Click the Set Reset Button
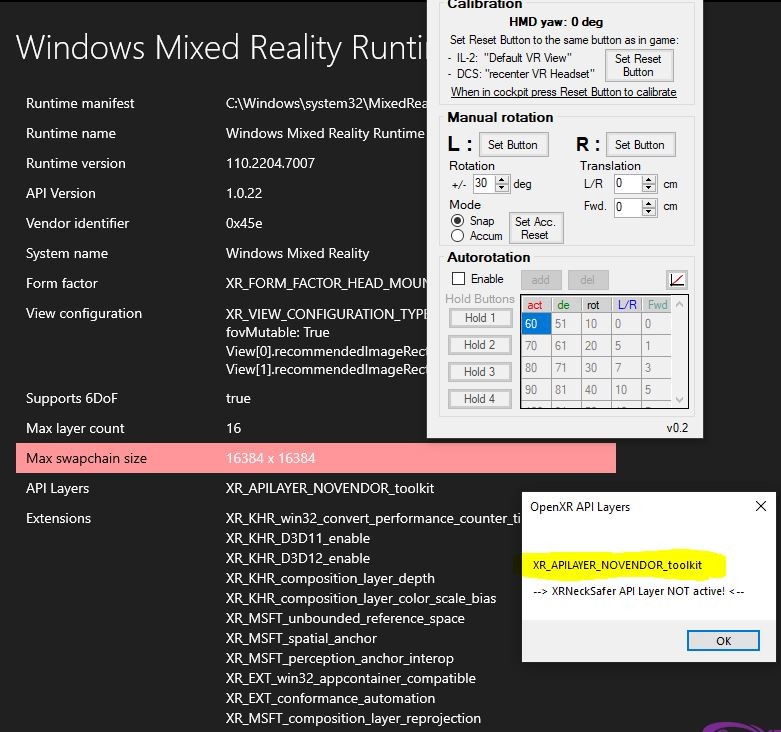Image resolution: width=781 pixels, height=732 pixels. [x=639, y=65]
